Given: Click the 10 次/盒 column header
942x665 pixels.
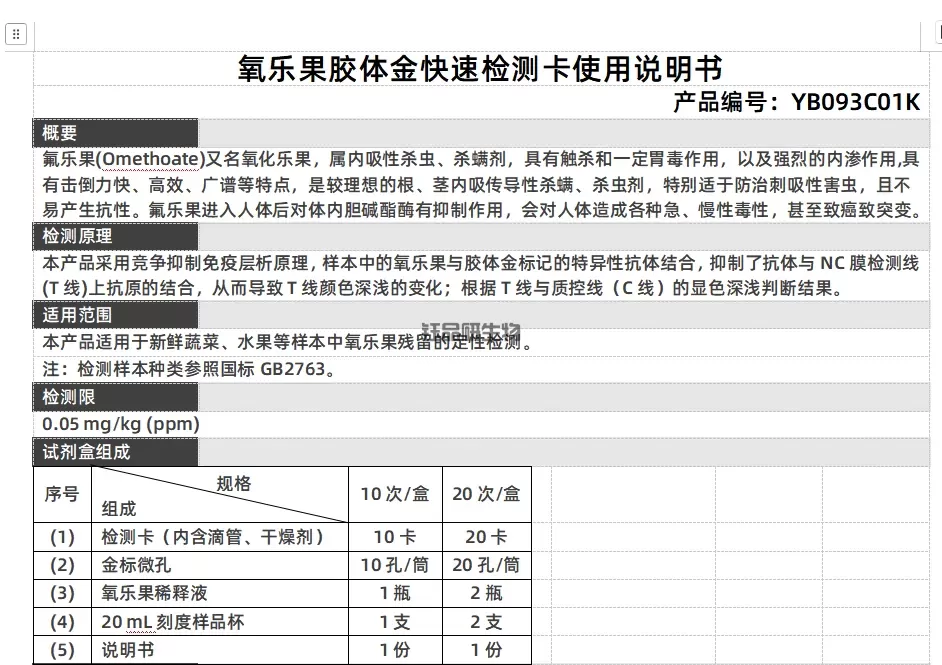Looking at the screenshot, I should [394, 494].
